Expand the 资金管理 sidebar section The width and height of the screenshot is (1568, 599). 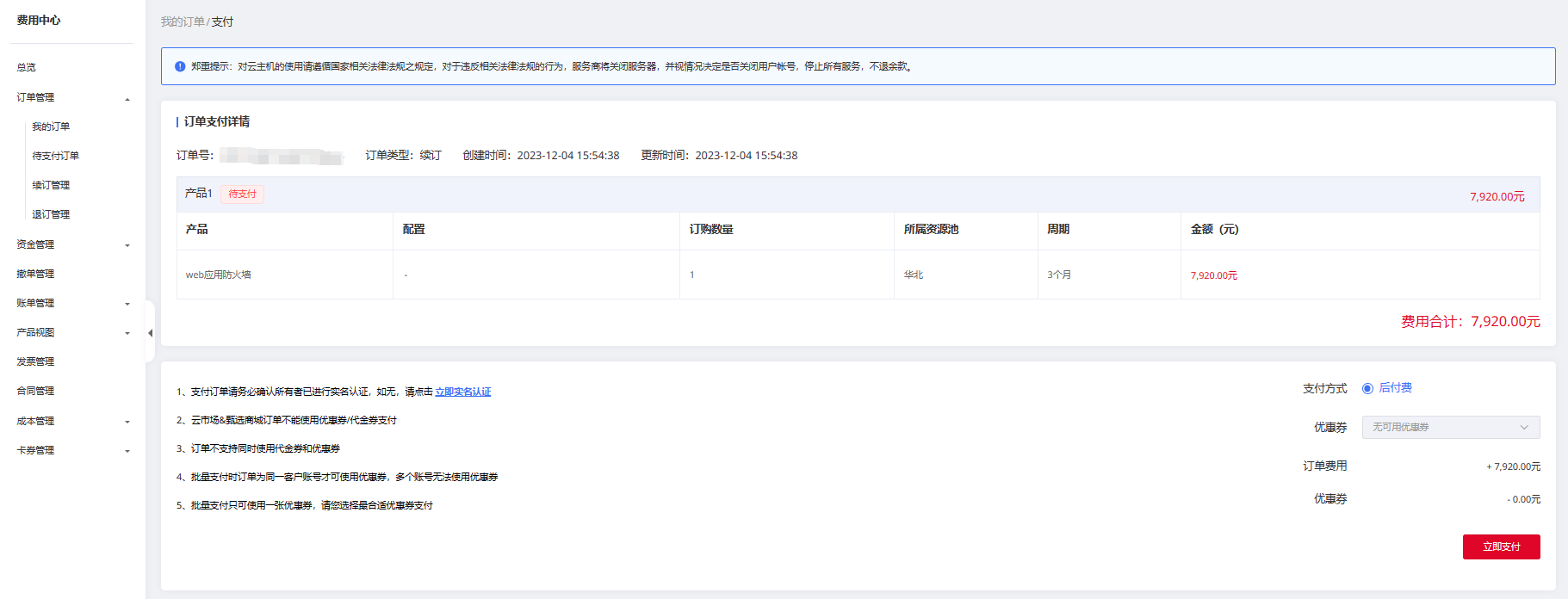click(x=72, y=245)
